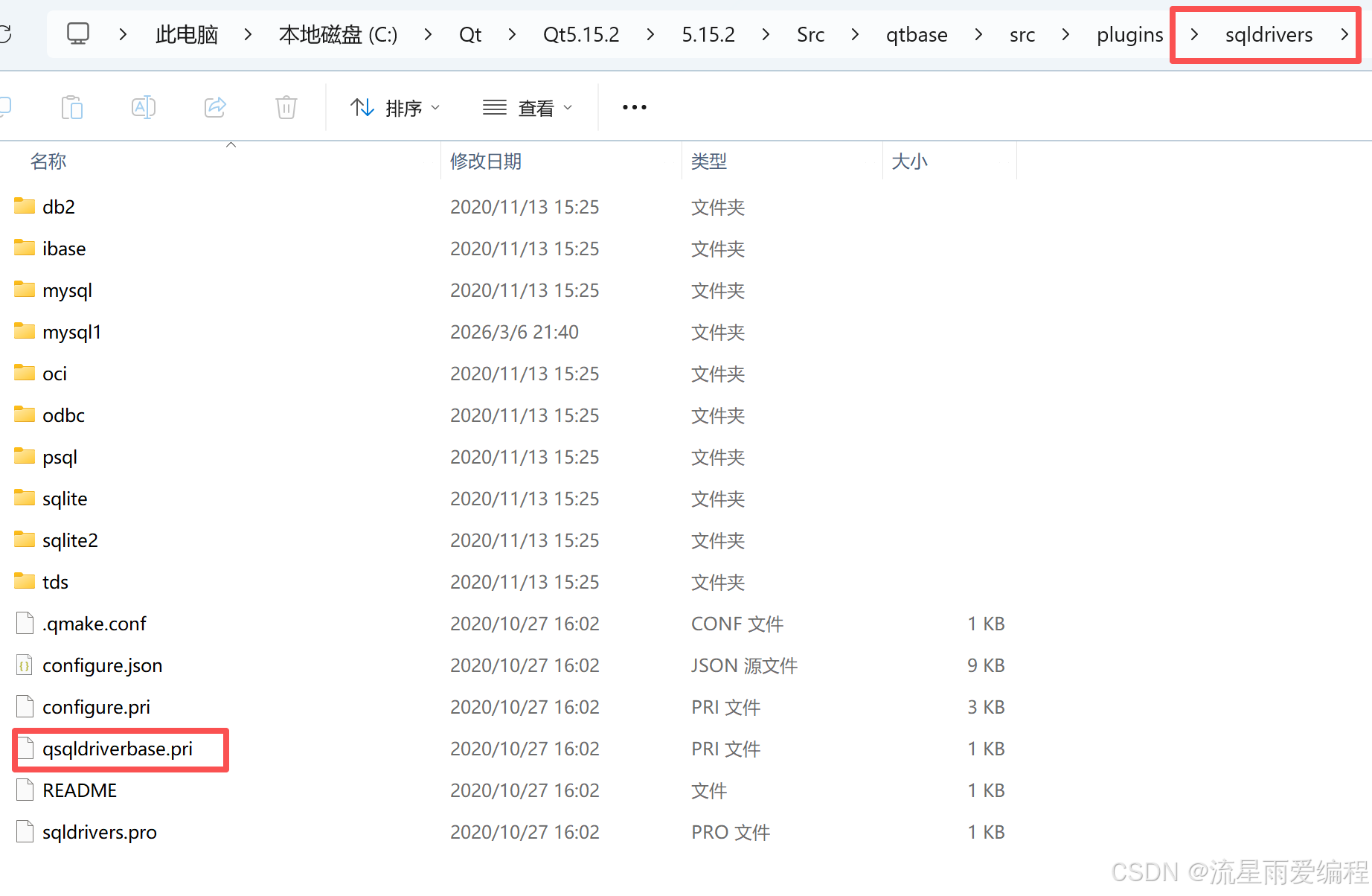Screen dimensions: 1372x896
Task: Navigate to 此电脑 breadcrumb
Action: [187, 34]
